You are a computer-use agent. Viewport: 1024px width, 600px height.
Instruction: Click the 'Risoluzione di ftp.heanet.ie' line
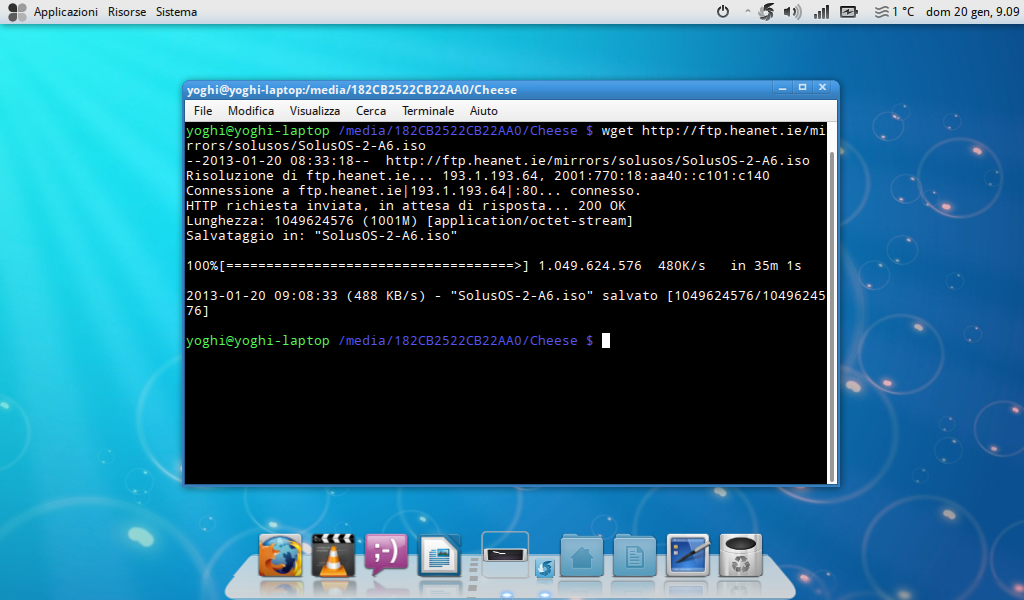477,176
